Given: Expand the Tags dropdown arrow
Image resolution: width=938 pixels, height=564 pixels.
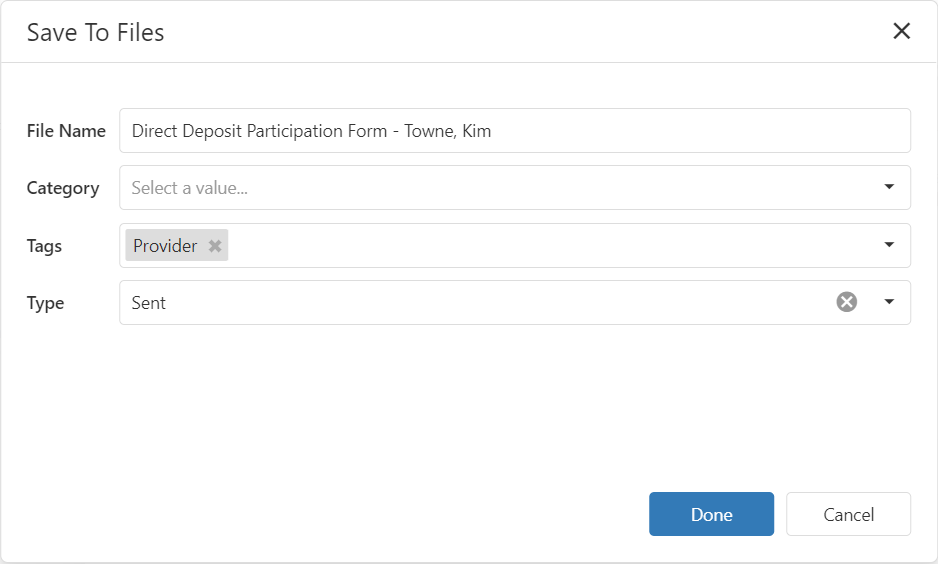Looking at the screenshot, I should coord(889,245).
